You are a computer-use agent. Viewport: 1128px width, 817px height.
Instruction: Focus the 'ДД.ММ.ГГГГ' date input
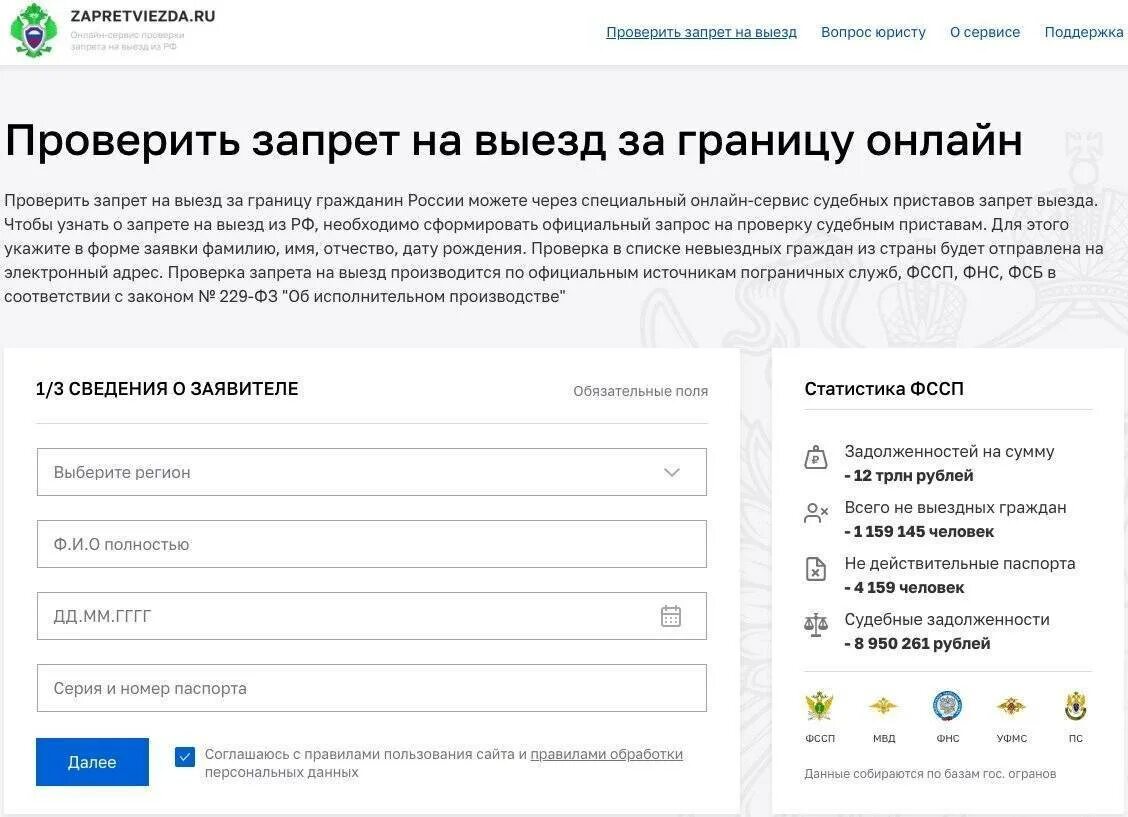372,616
